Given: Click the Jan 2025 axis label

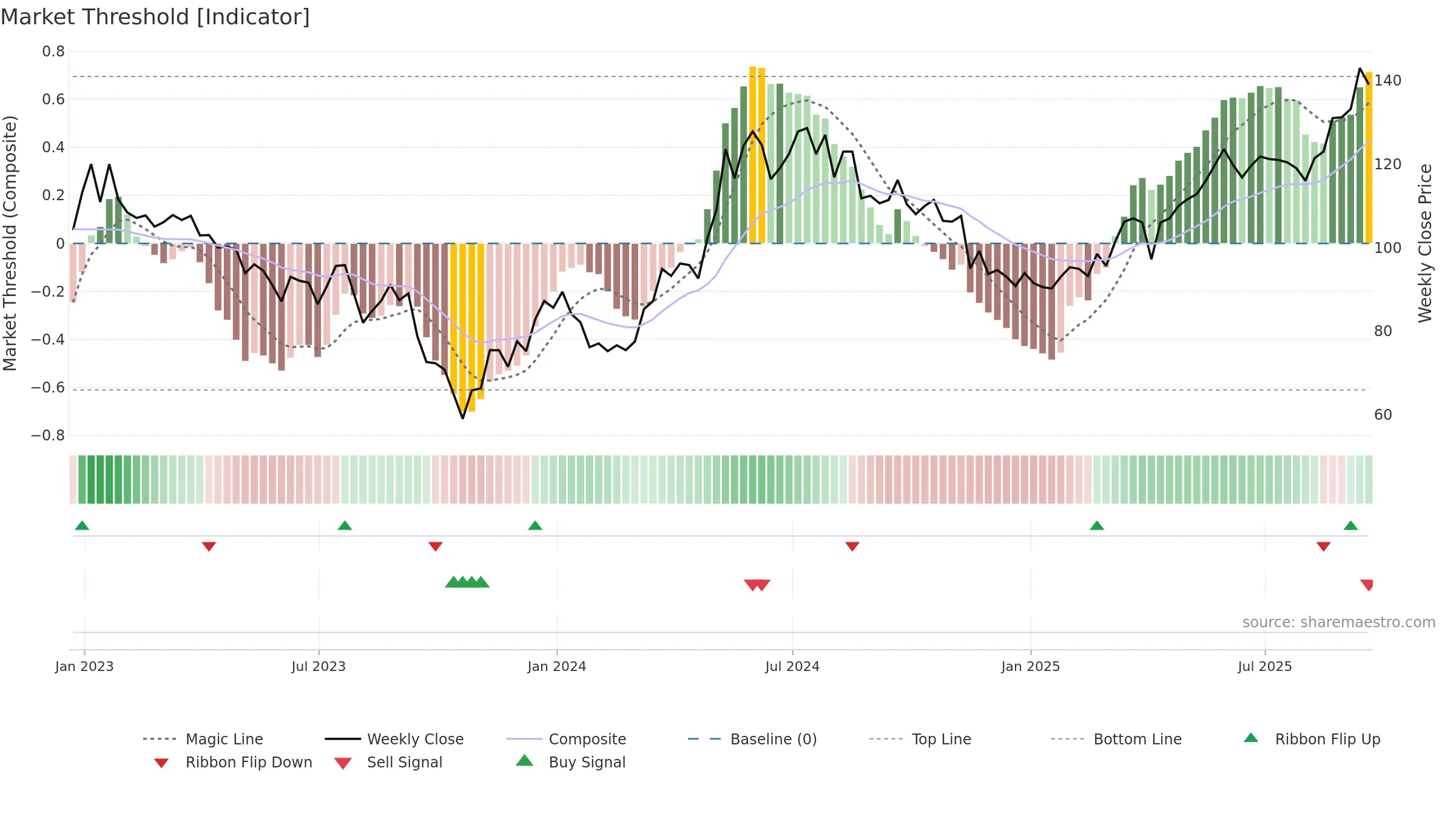Looking at the screenshot, I should pos(1031,666).
